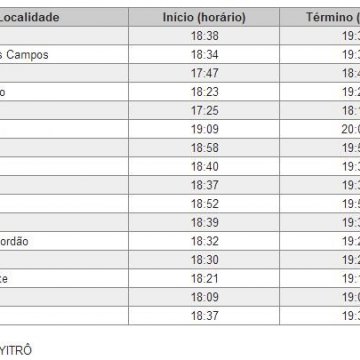The width and height of the screenshot is (360, 360).
Task: Click the Início (horário) column header
Action: click(x=204, y=17)
